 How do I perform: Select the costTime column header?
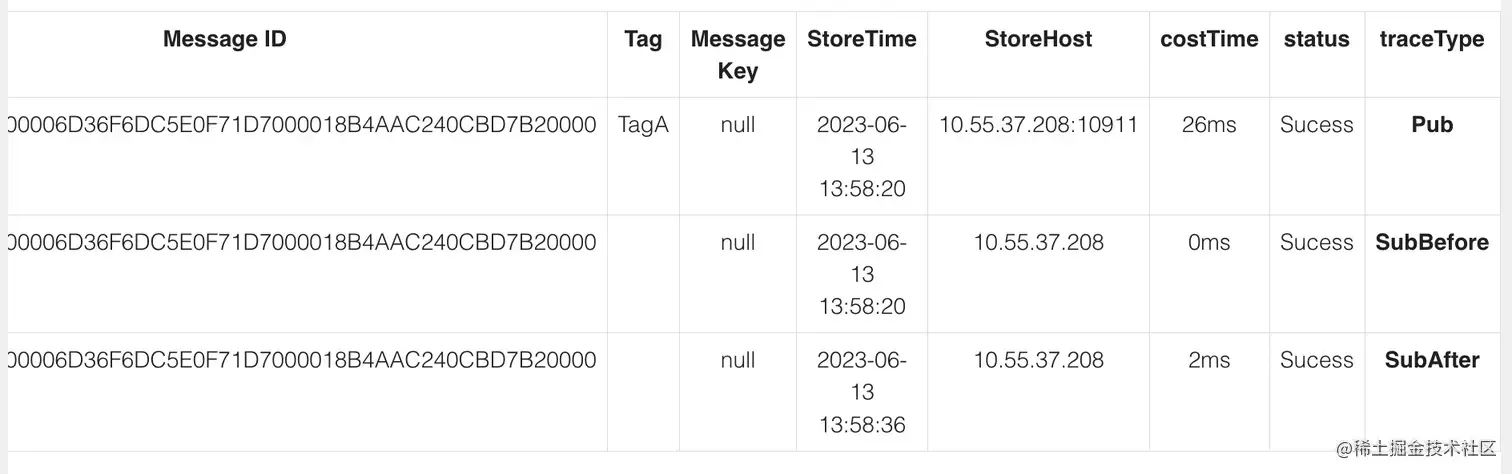1209,40
